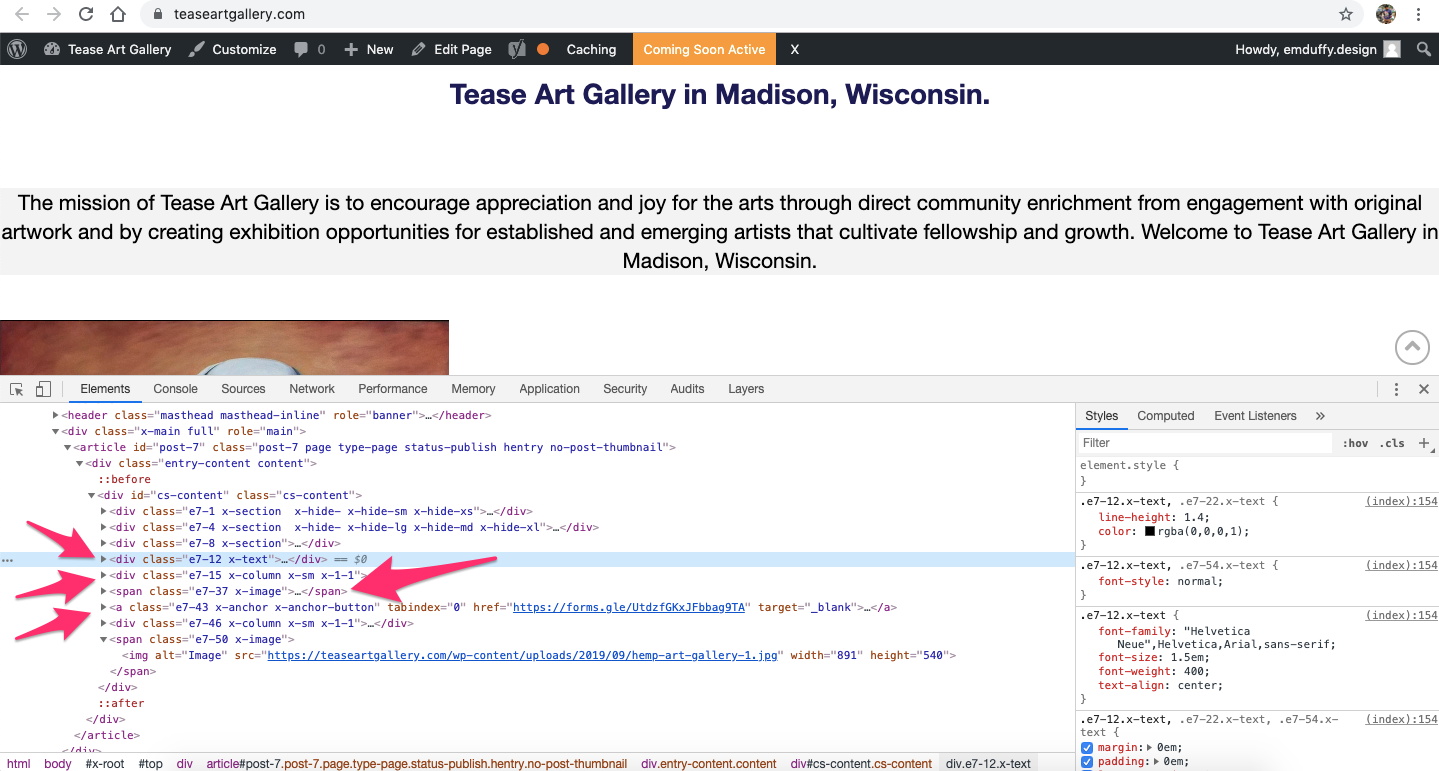Open the DevTools three-dot options menu
Screen dimensions: 1439x771
1396,389
